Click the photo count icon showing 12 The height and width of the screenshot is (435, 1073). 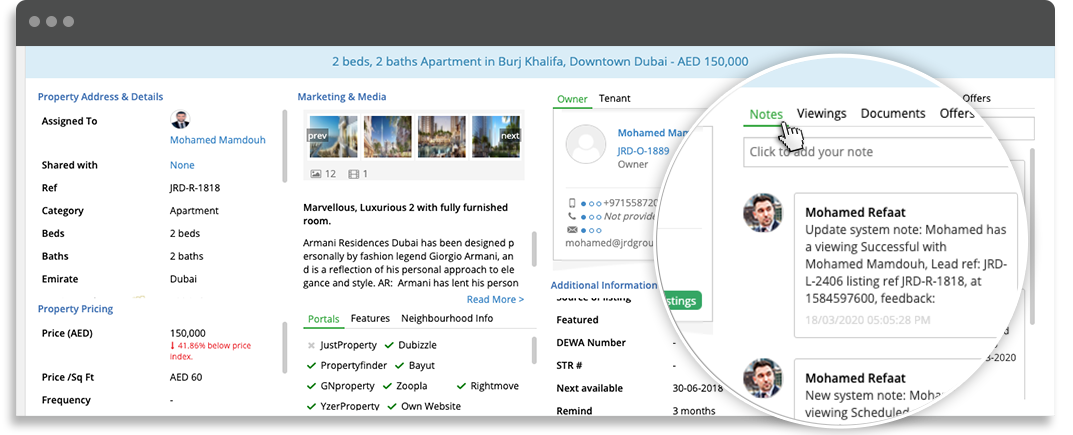click(315, 174)
